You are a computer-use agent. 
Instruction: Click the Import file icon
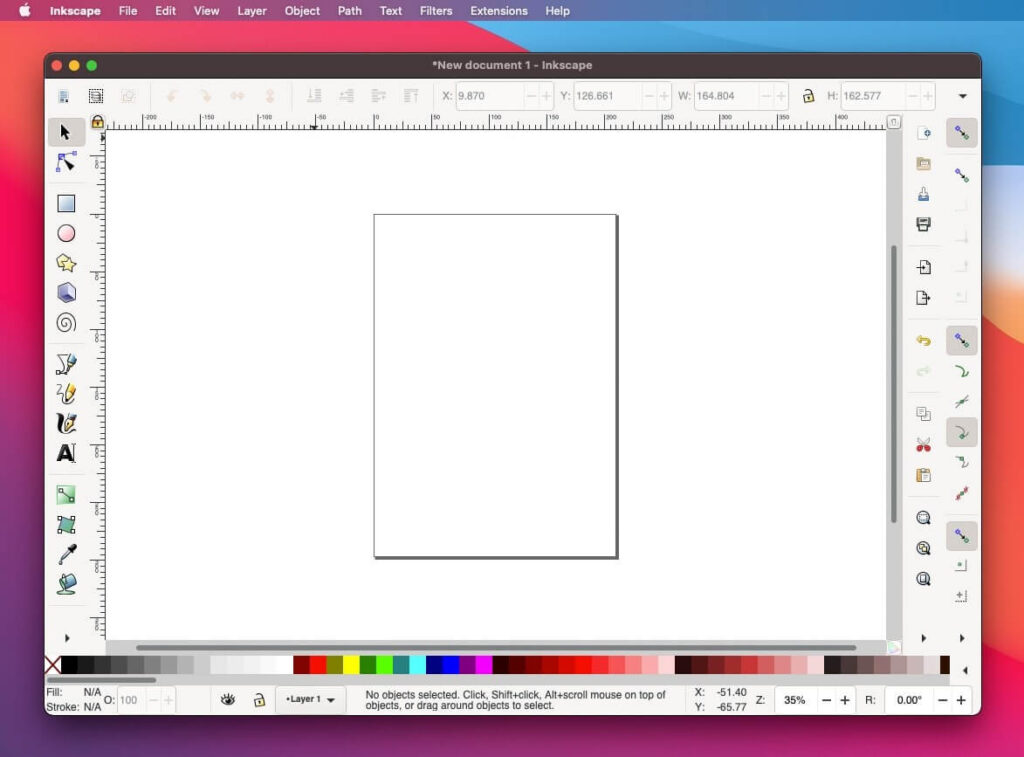tap(923, 267)
